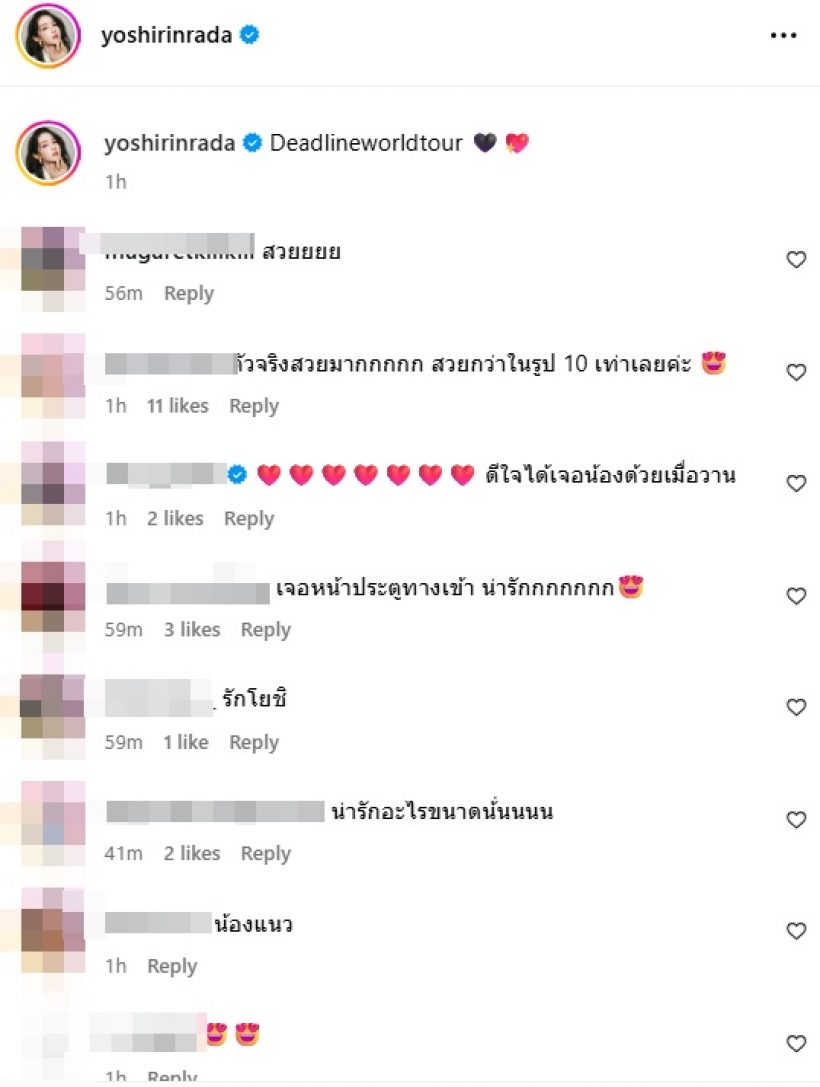
Task: Click the yoshirinrada avatar beside the caption
Action: pyautogui.click(x=49, y=153)
